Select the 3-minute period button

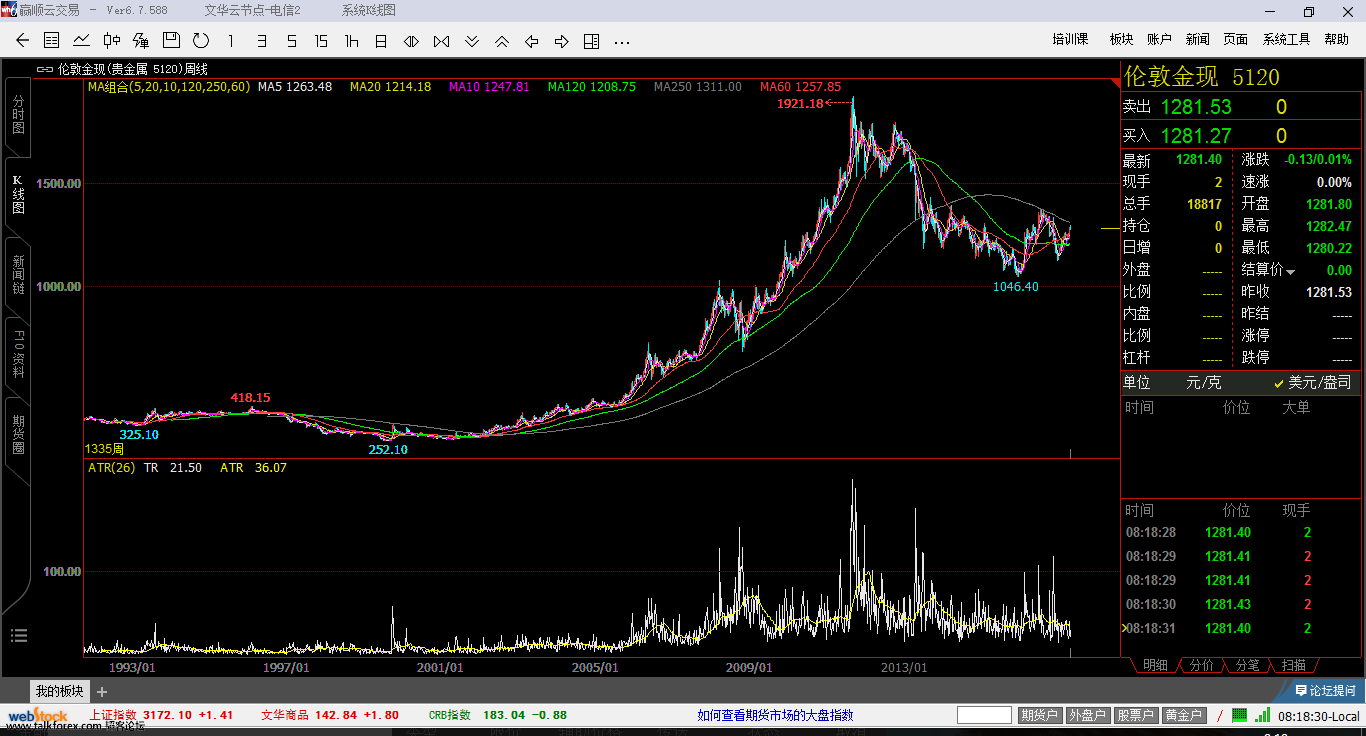point(262,41)
